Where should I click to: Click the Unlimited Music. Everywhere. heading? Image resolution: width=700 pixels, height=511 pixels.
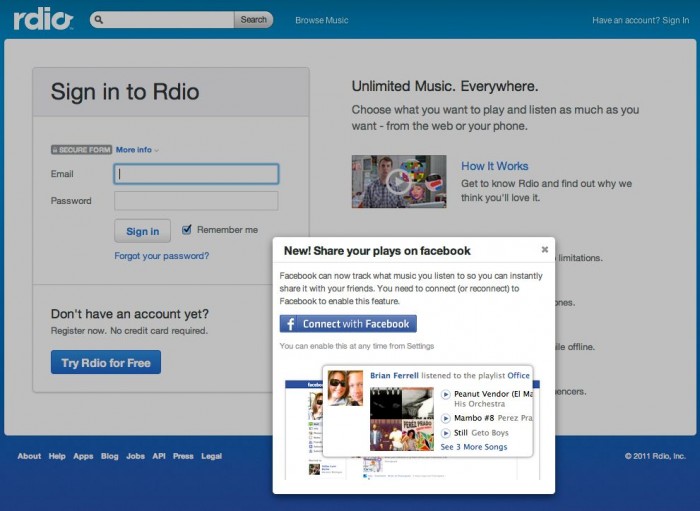(445, 86)
